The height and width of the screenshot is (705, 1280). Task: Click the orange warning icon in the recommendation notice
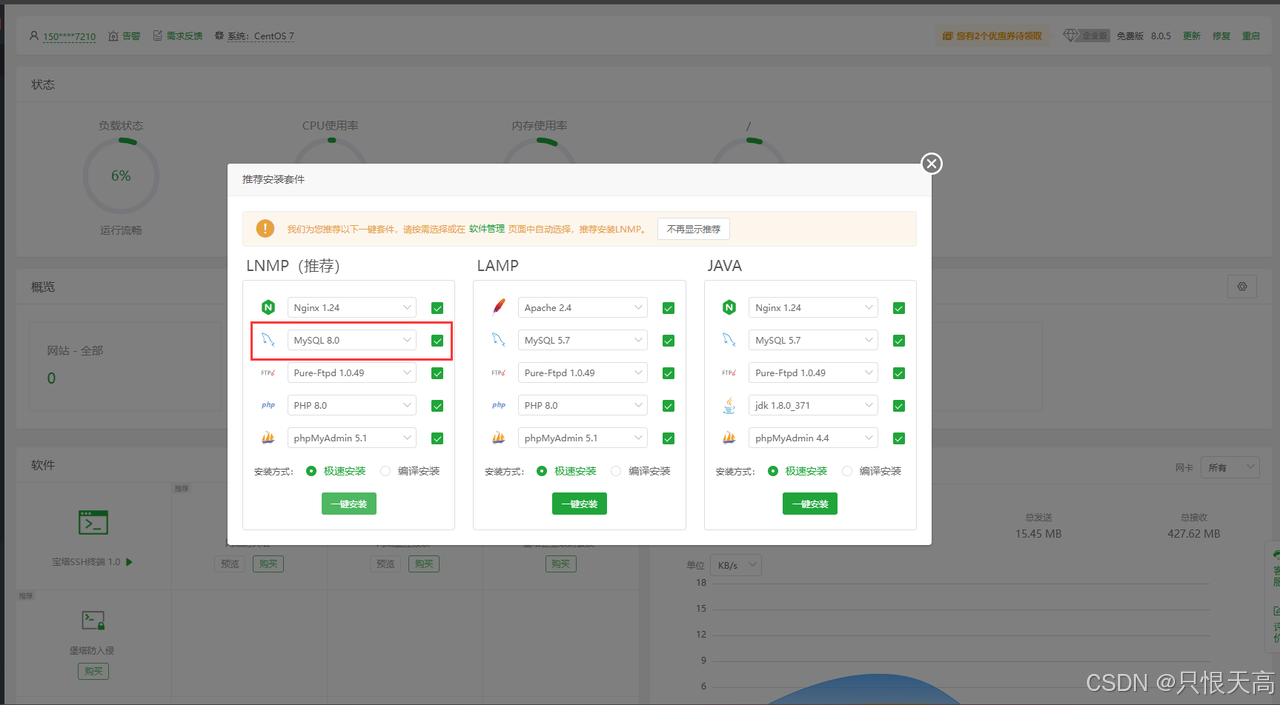(265, 229)
